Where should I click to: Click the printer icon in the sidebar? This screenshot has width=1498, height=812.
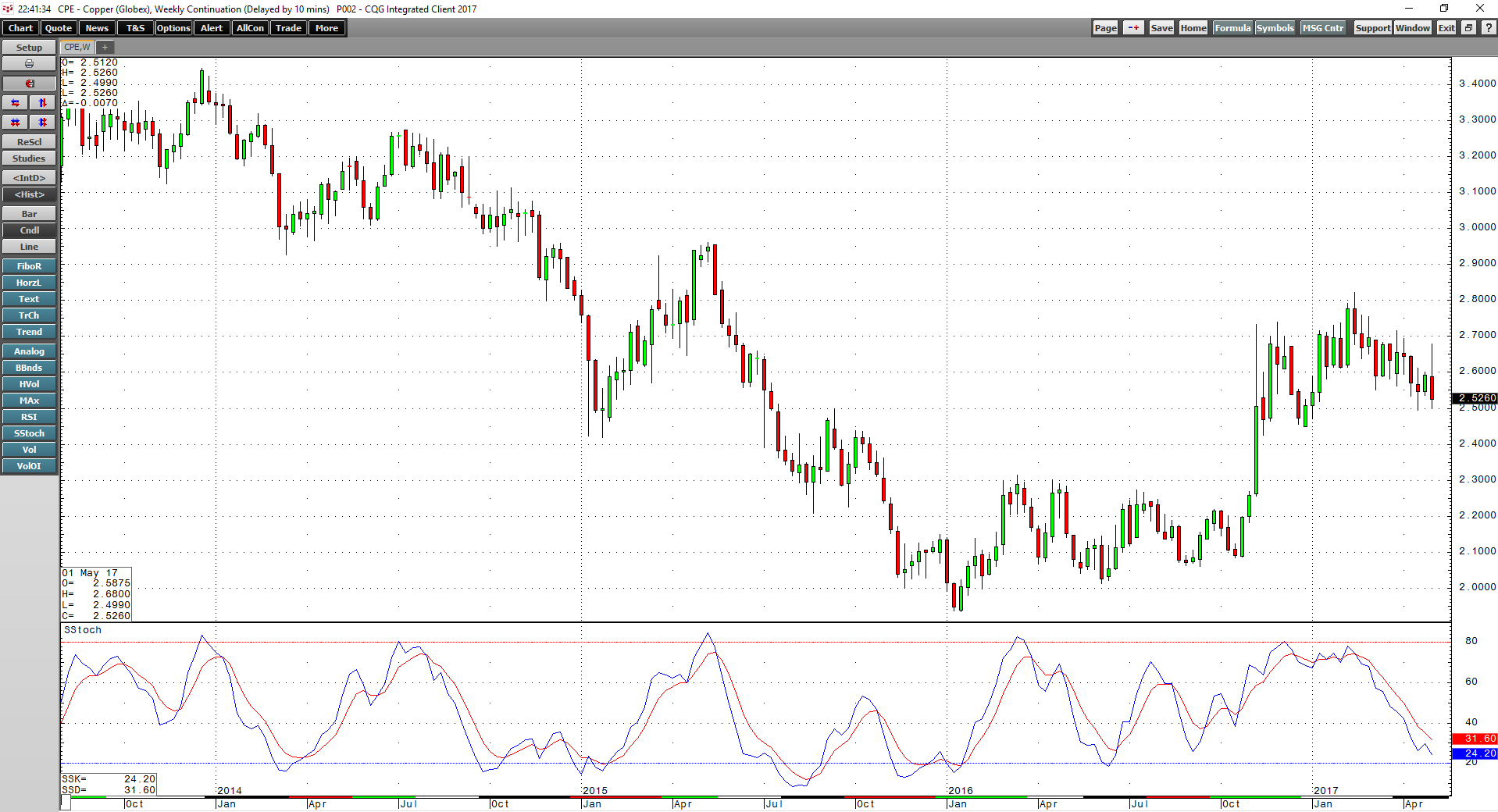coord(29,63)
